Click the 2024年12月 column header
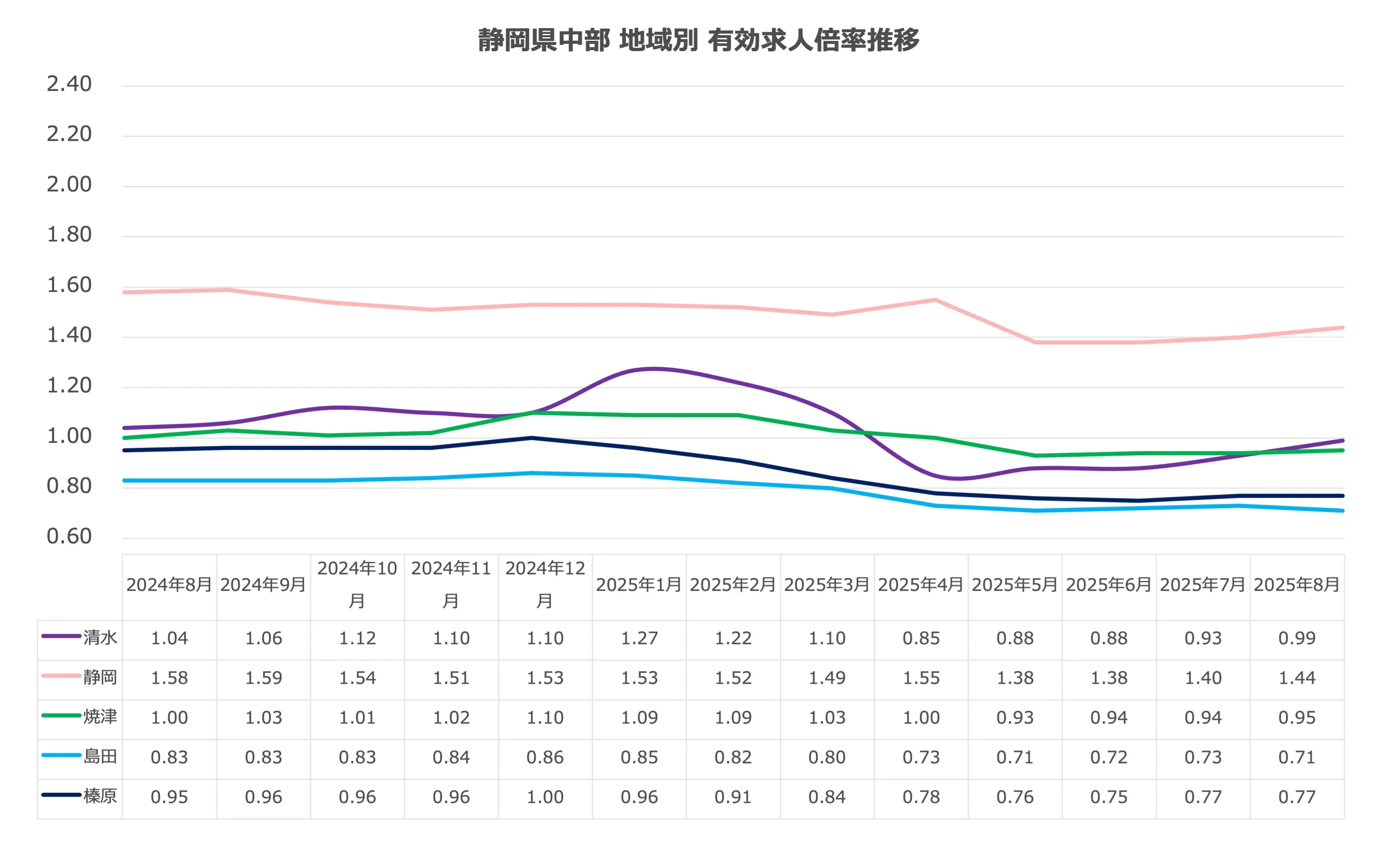The width and height of the screenshot is (1400, 845). [x=545, y=584]
